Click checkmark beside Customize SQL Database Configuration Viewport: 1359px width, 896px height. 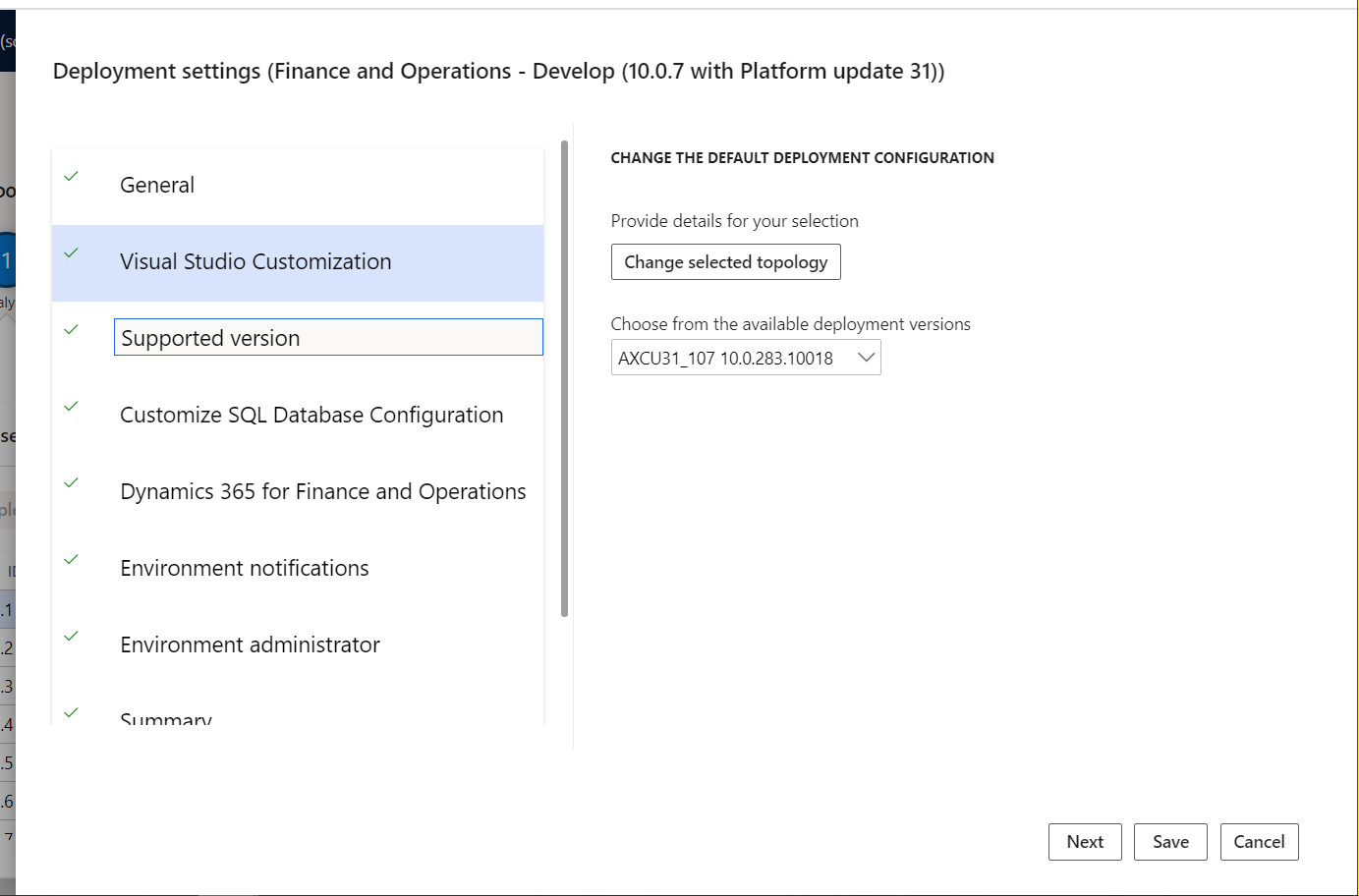pyautogui.click(x=71, y=407)
